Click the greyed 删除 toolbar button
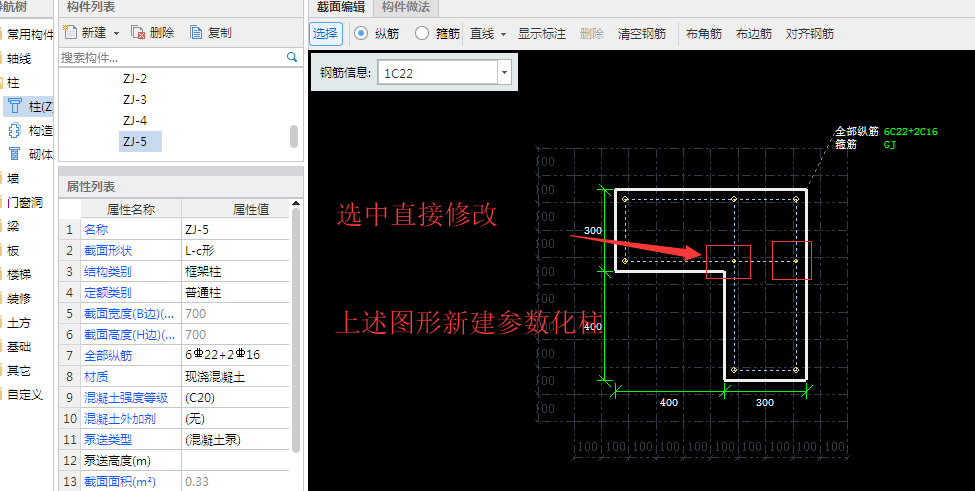 [x=591, y=34]
